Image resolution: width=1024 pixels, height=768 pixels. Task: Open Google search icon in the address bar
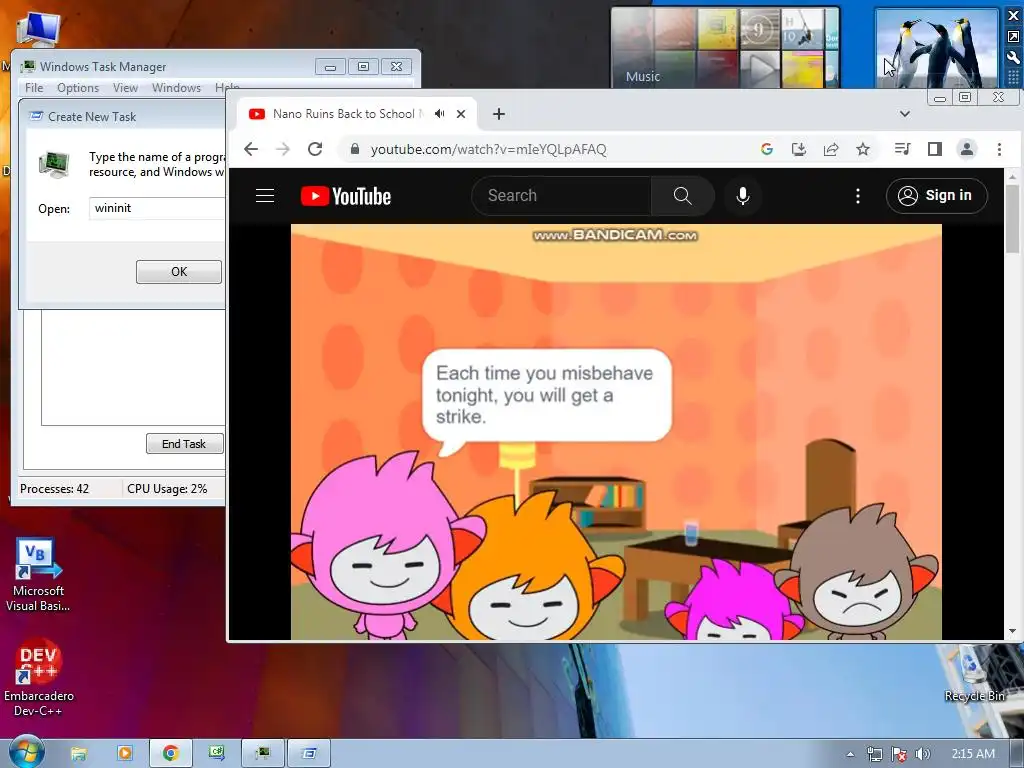[767, 150]
